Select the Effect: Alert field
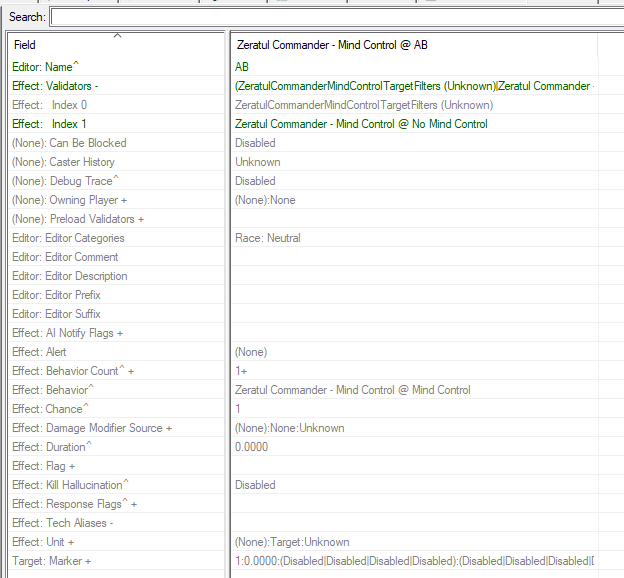Viewport: 624px width, 578px height. point(116,352)
